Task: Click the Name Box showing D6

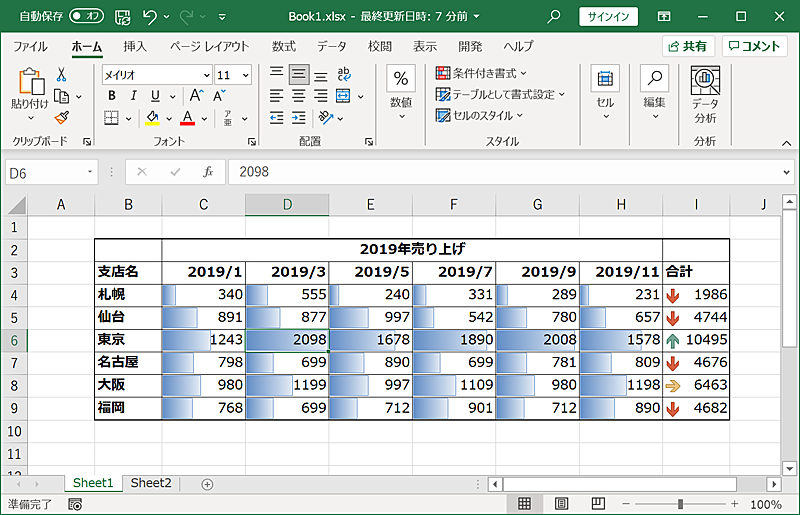Action: (x=51, y=173)
